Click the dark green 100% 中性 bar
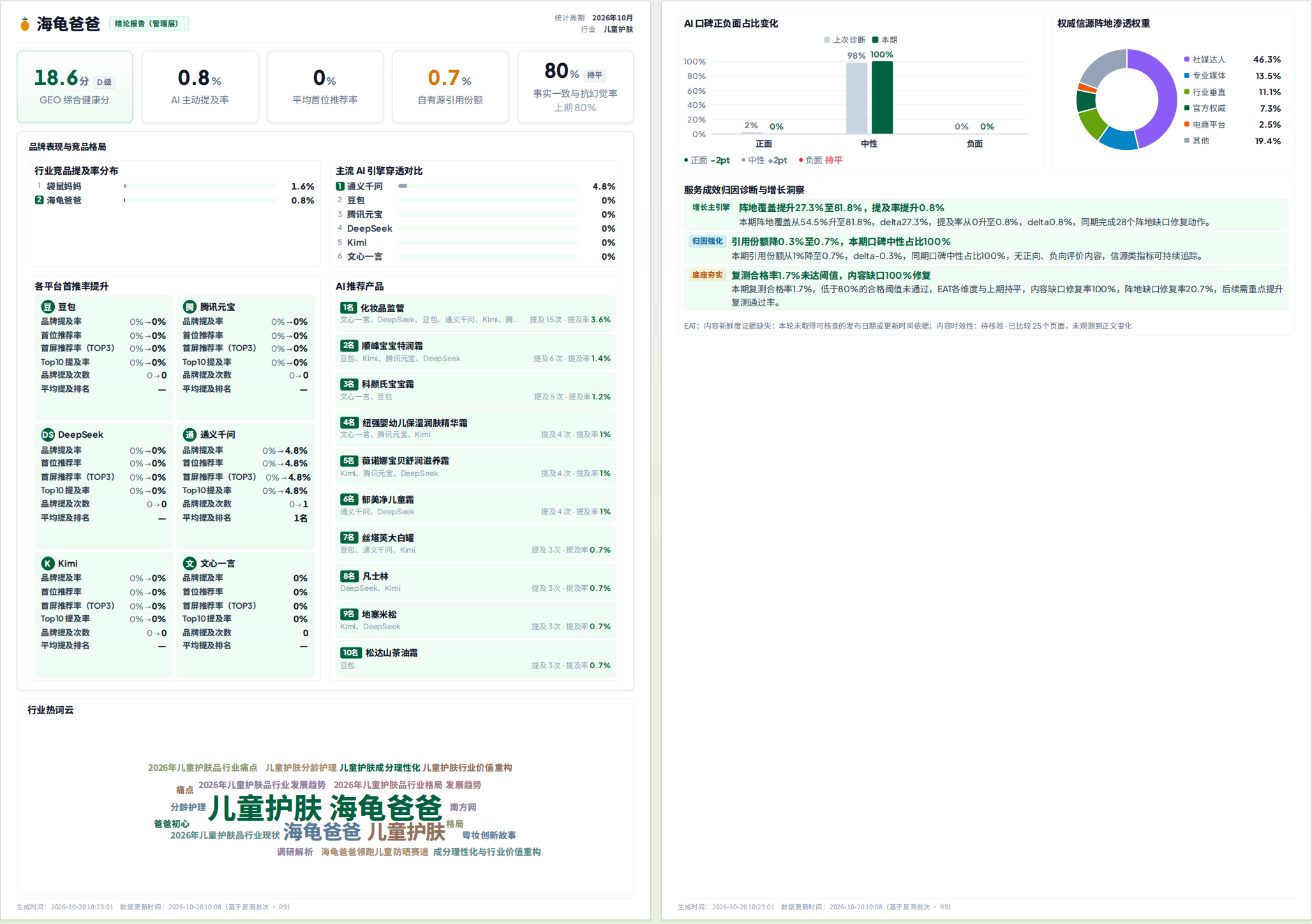 click(882, 98)
